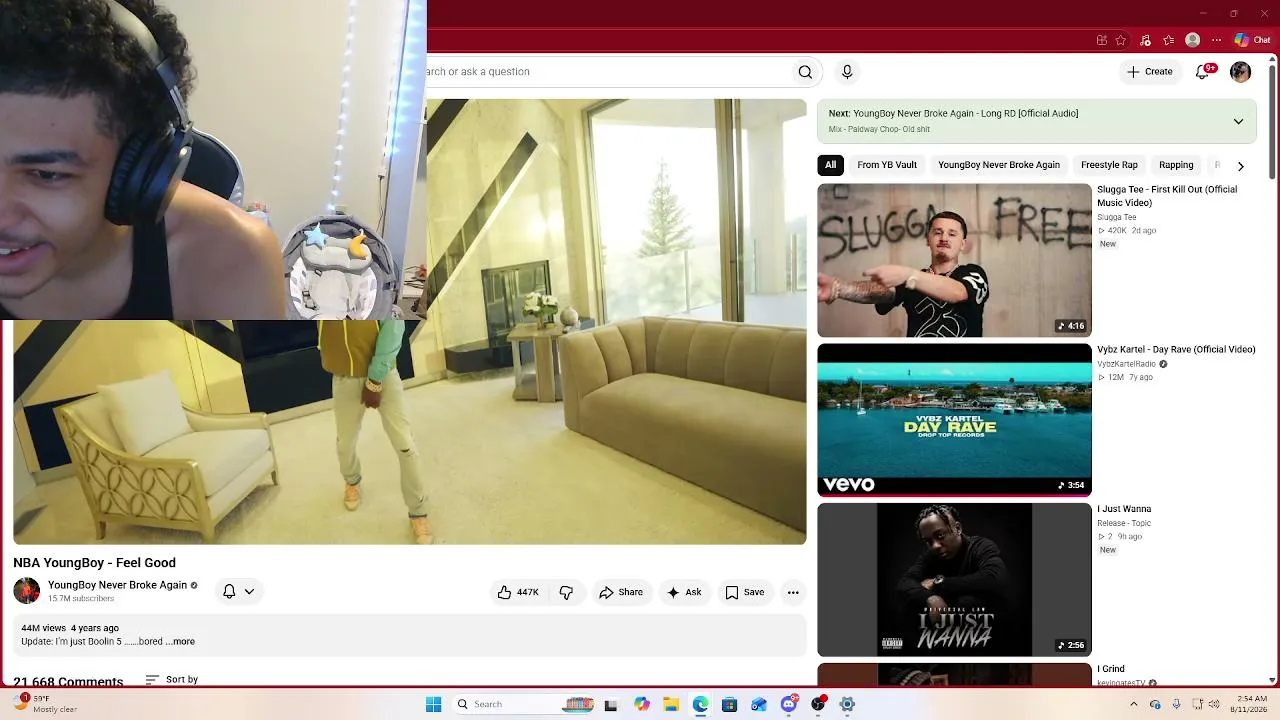The image size is (1280, 720).
Task: Click the Slugga Tee video thumbnail
Action: 954,260
